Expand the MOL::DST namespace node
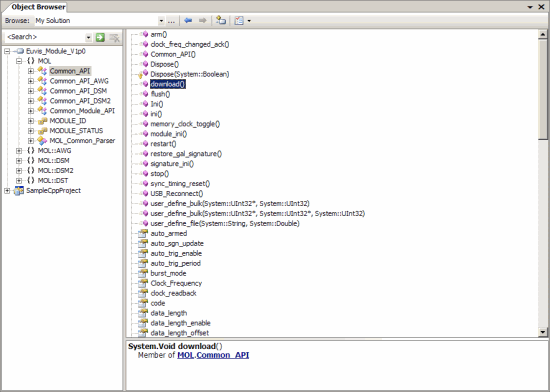This screenshot has width=550, height=392. click(19, 181)
